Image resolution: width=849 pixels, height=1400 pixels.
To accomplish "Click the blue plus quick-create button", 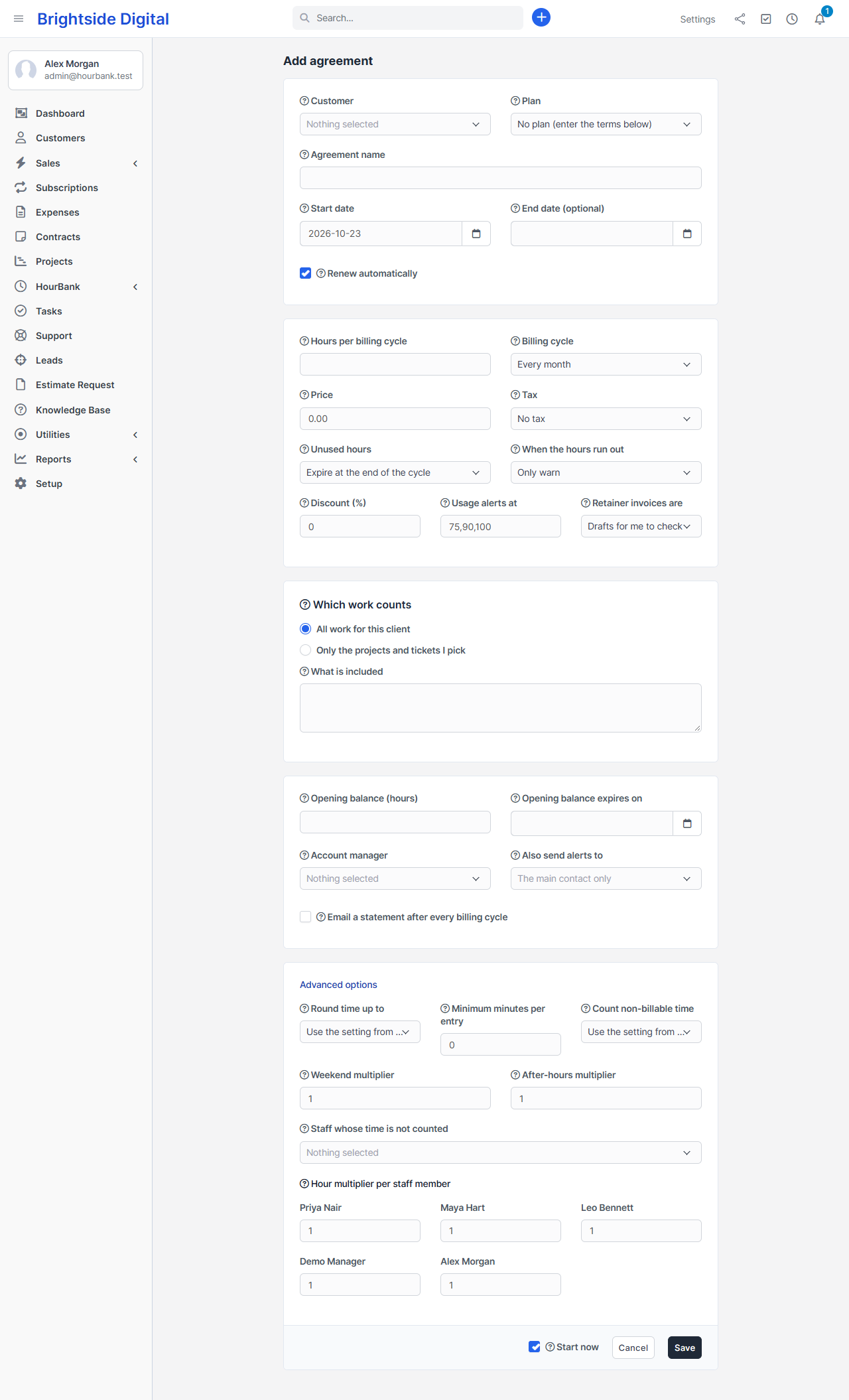I will point(541,17).
